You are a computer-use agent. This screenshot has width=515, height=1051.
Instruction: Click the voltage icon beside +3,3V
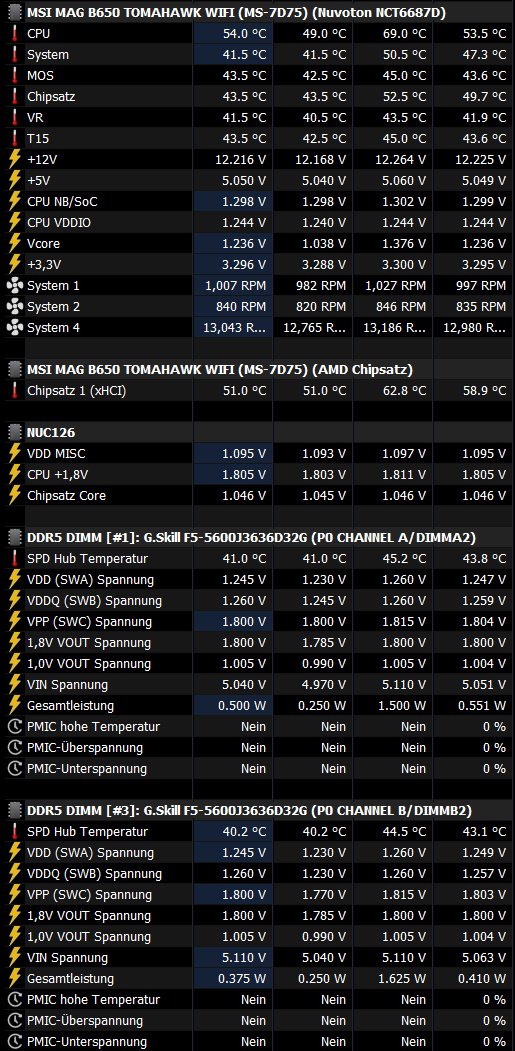14,265
